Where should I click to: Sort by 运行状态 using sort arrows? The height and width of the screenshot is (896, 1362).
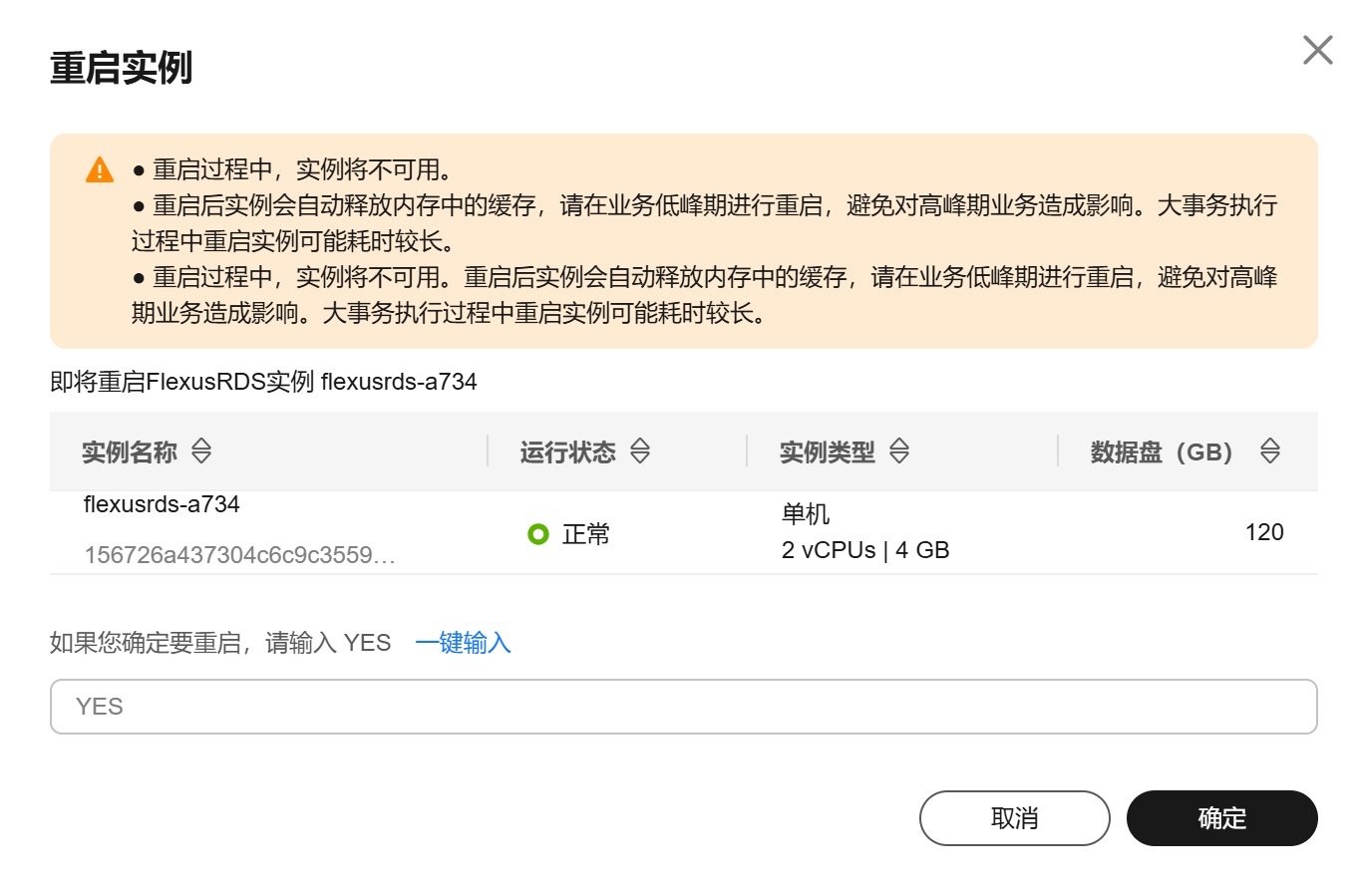[x=640, y=451]
